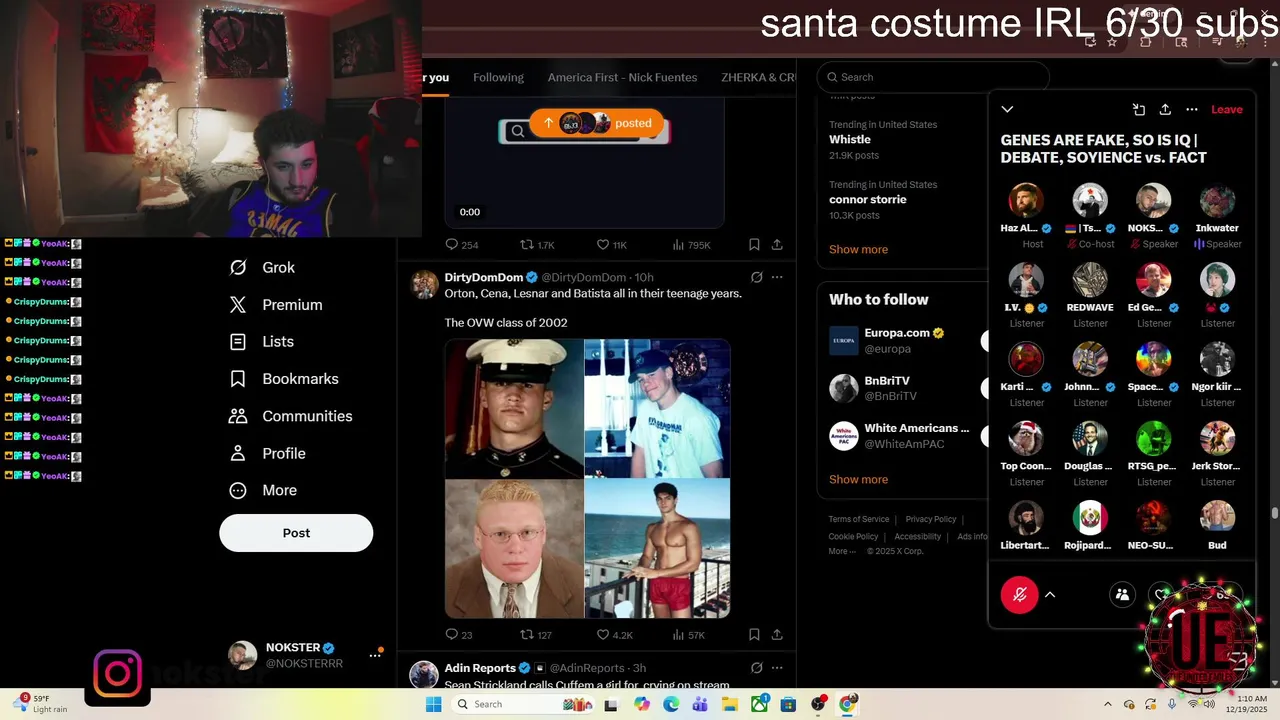Open the marine uniform photo
This screenshot has height=720, width=1280.
coord(514,408)
